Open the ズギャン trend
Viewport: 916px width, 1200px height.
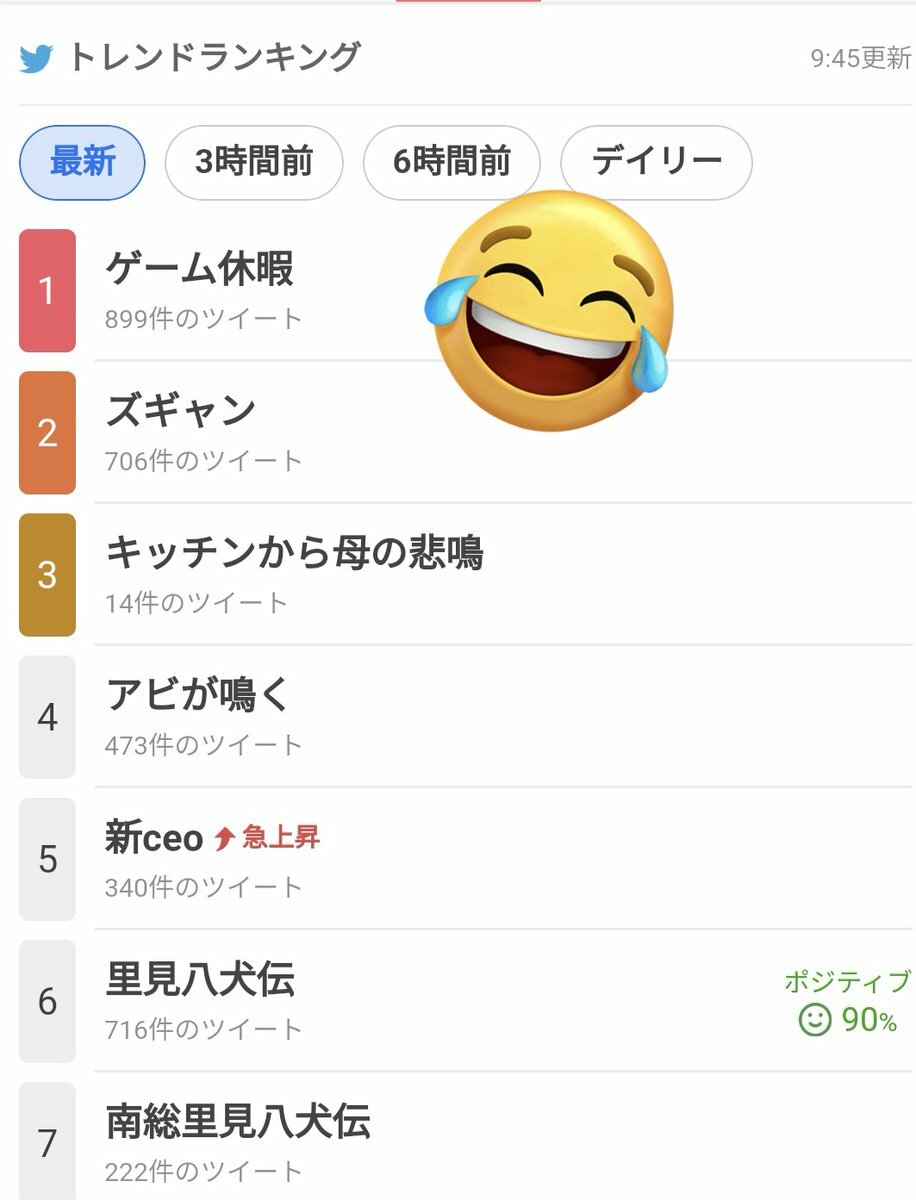click(x=181, y=412)
